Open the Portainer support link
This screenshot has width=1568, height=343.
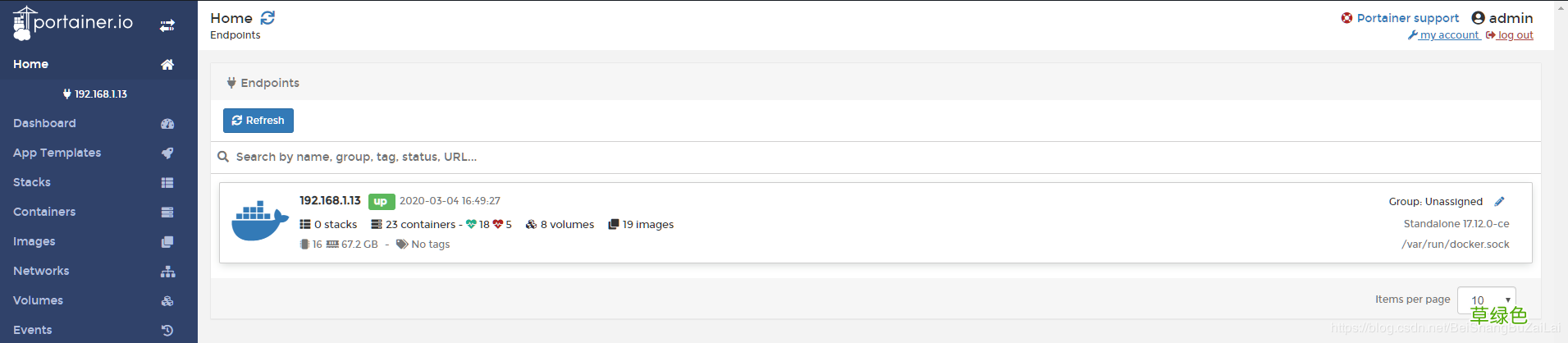coord(1407,18)
